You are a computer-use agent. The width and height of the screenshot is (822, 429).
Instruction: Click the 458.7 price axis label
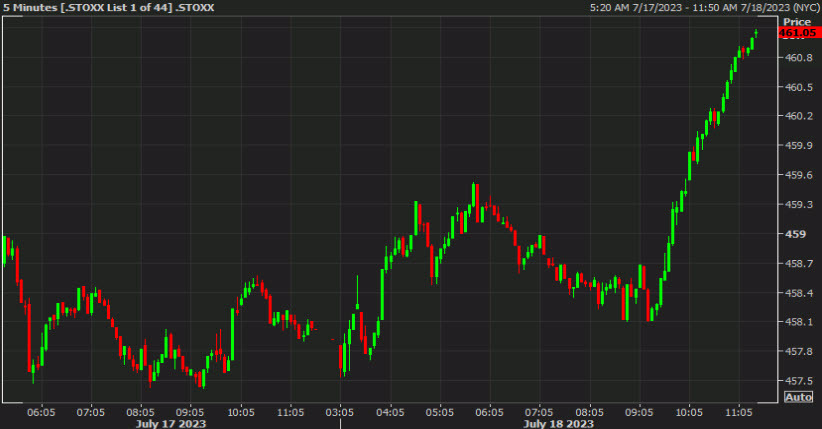click(798, 263)
